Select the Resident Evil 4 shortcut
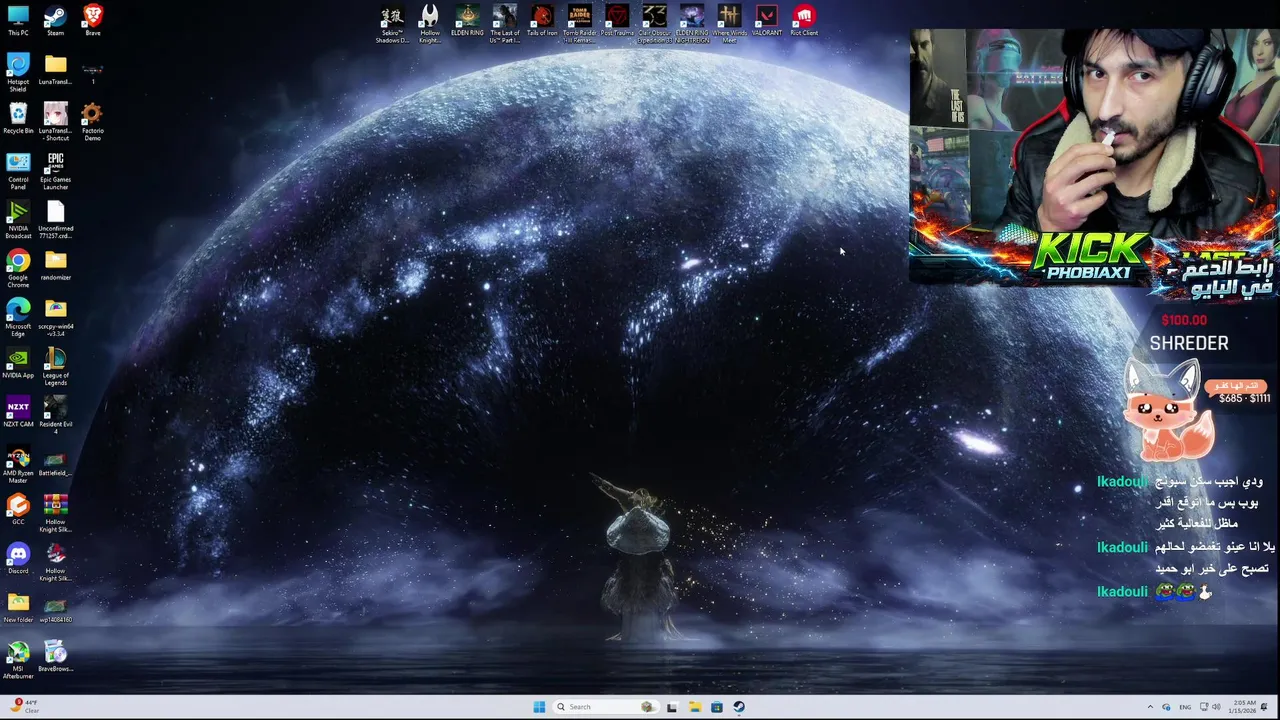 pos(55,416)
